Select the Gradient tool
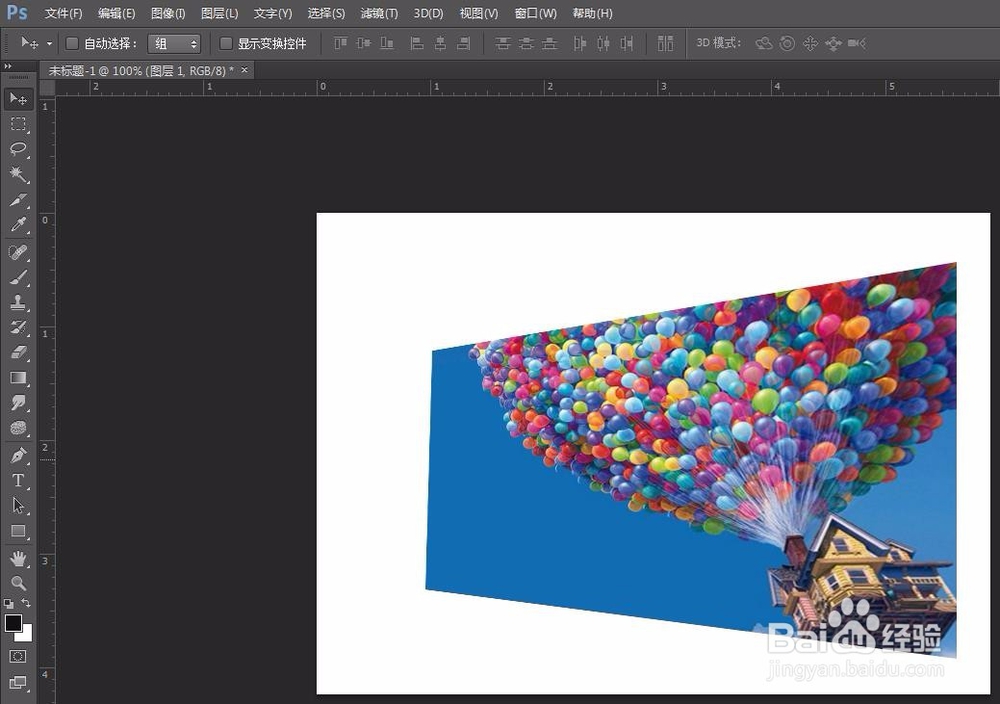Viewport: 1000px width, 704px height. click(x=18, y=378)
